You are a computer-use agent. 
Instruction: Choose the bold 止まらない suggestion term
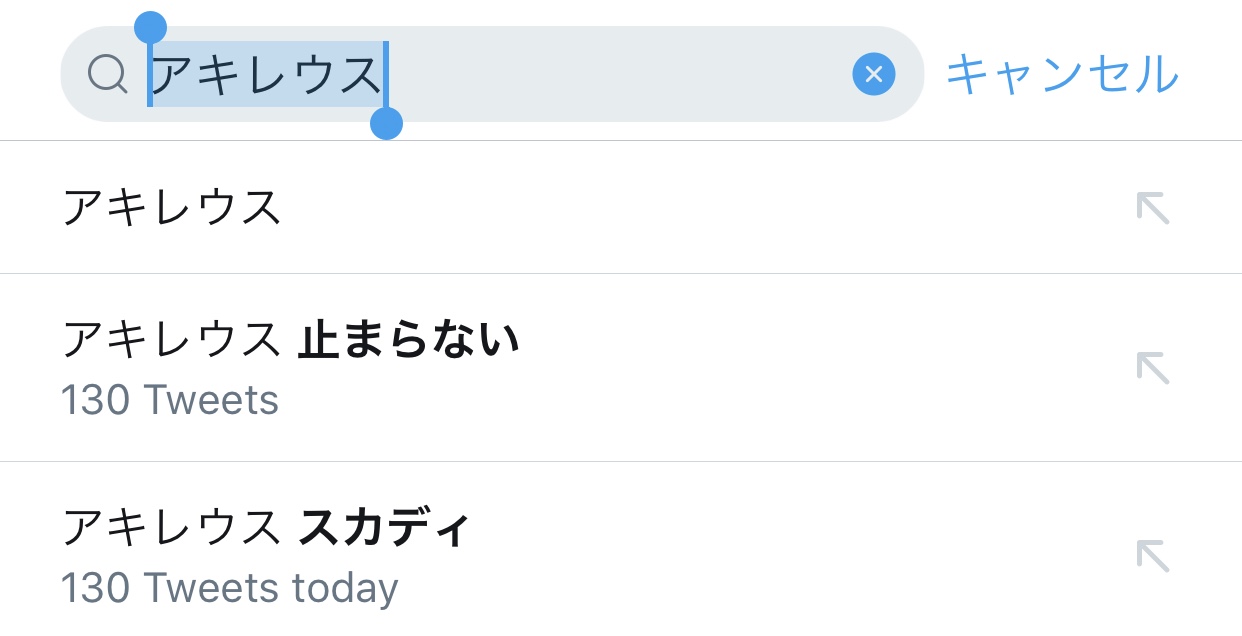pyautogui.click(x=408, y=340)
